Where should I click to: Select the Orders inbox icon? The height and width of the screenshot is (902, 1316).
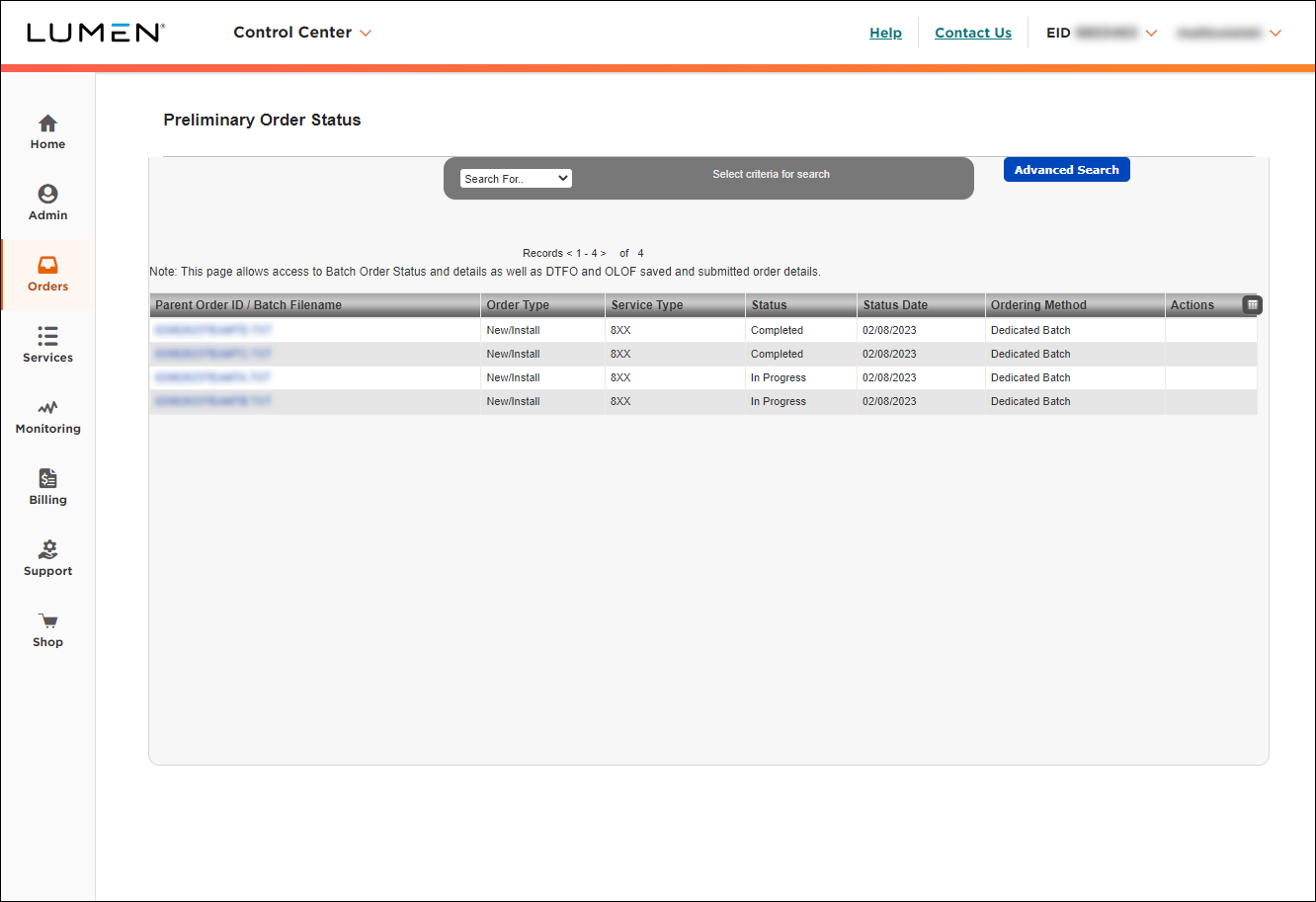pyautogui.click(x=47, y=266)
